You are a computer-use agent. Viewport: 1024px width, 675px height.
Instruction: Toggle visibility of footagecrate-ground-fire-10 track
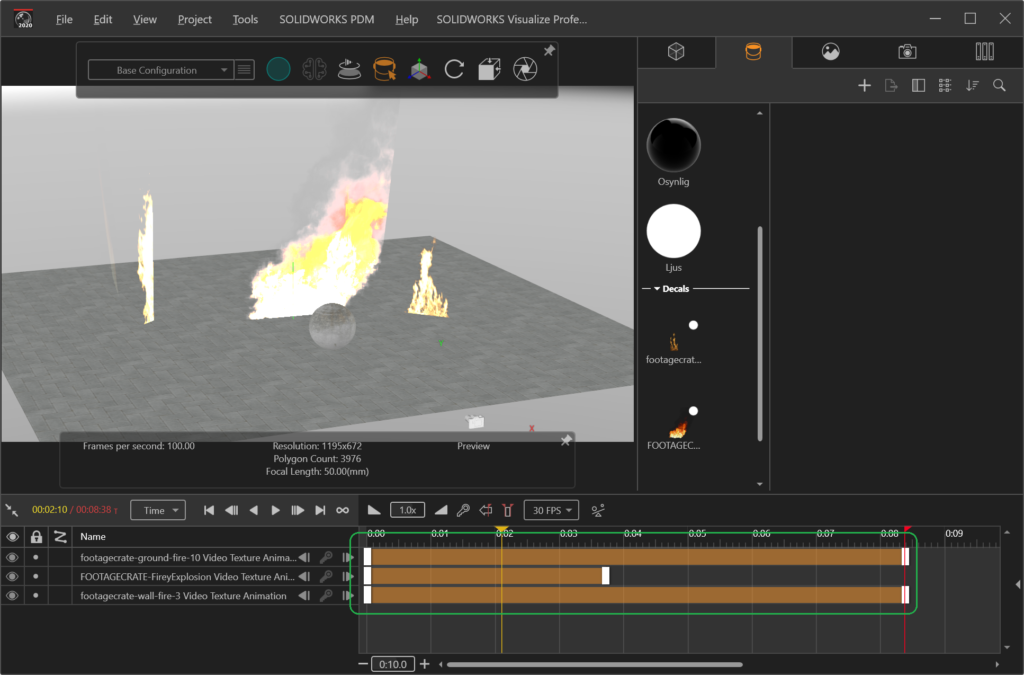(13, 557)
